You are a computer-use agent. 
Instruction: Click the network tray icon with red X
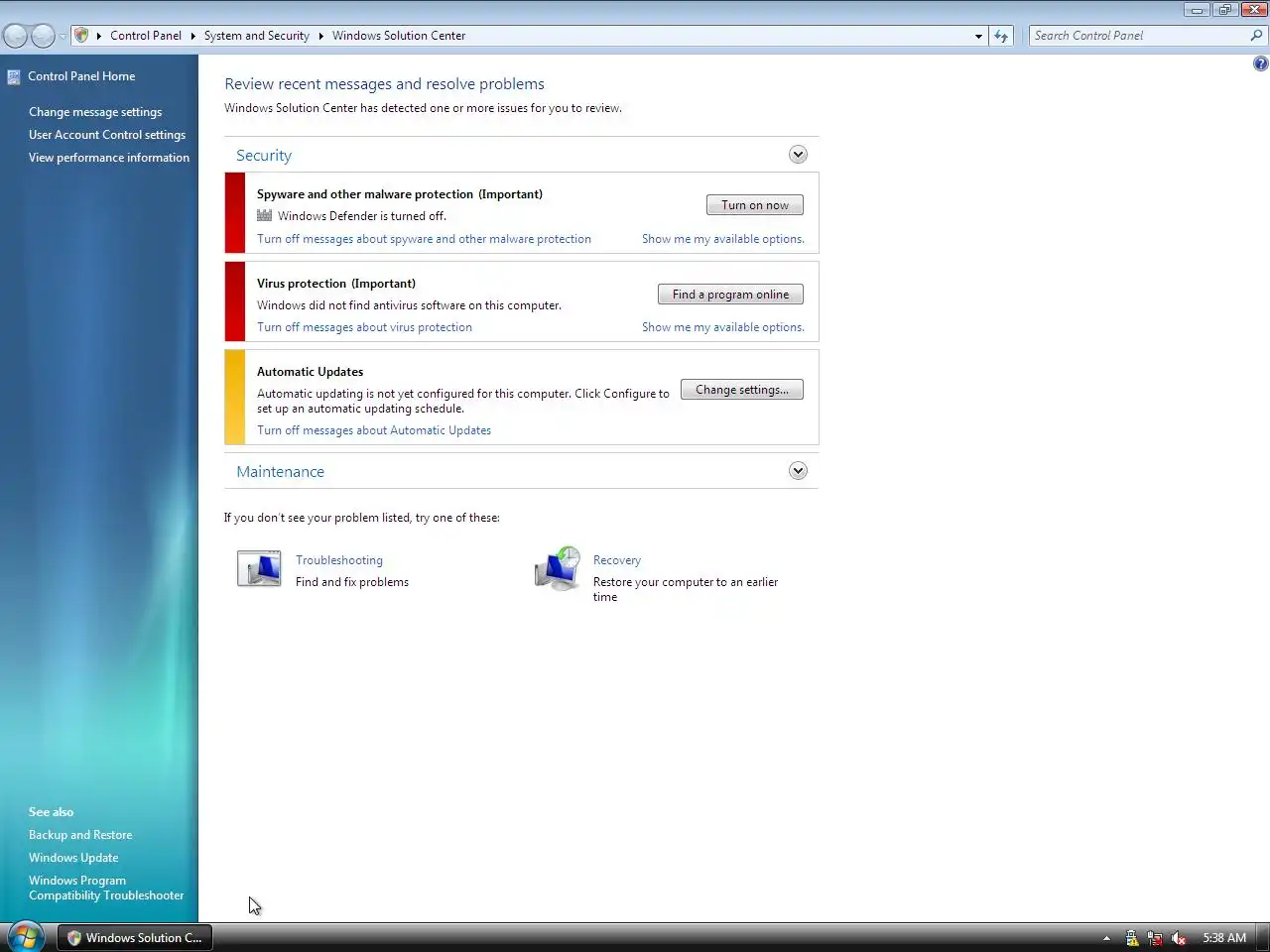1155,938
